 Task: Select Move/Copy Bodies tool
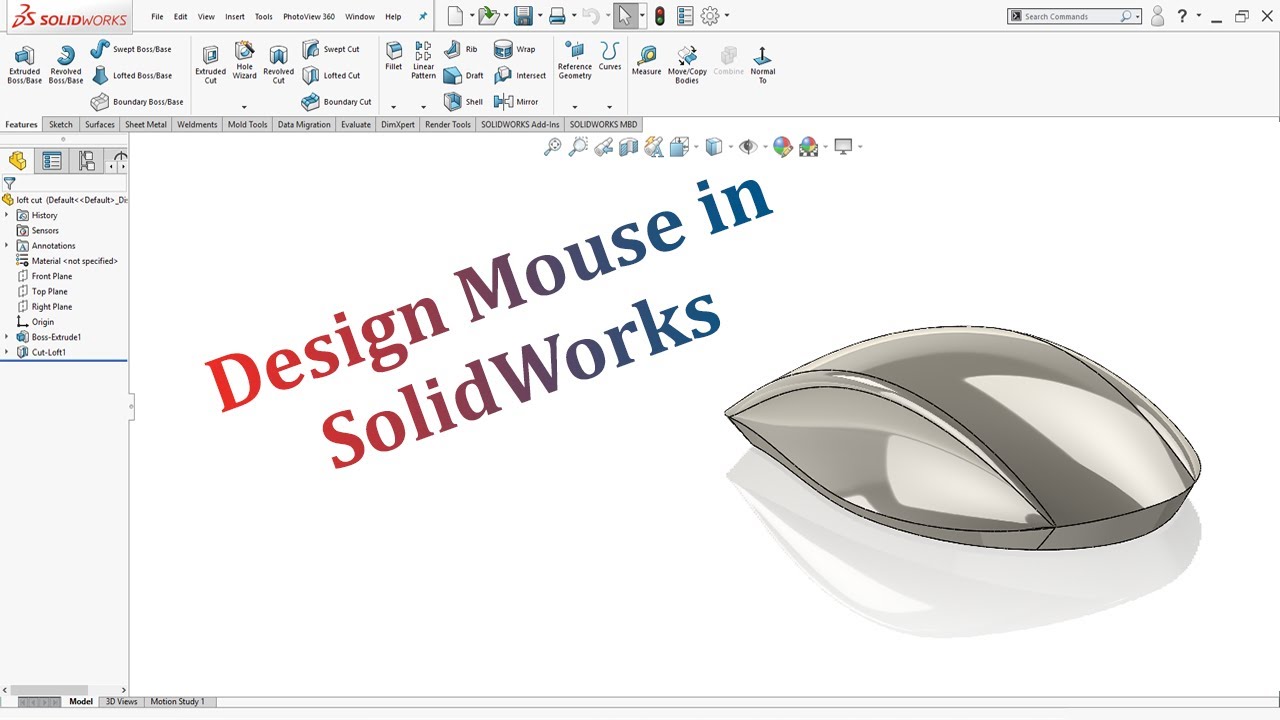coord(687,65)
